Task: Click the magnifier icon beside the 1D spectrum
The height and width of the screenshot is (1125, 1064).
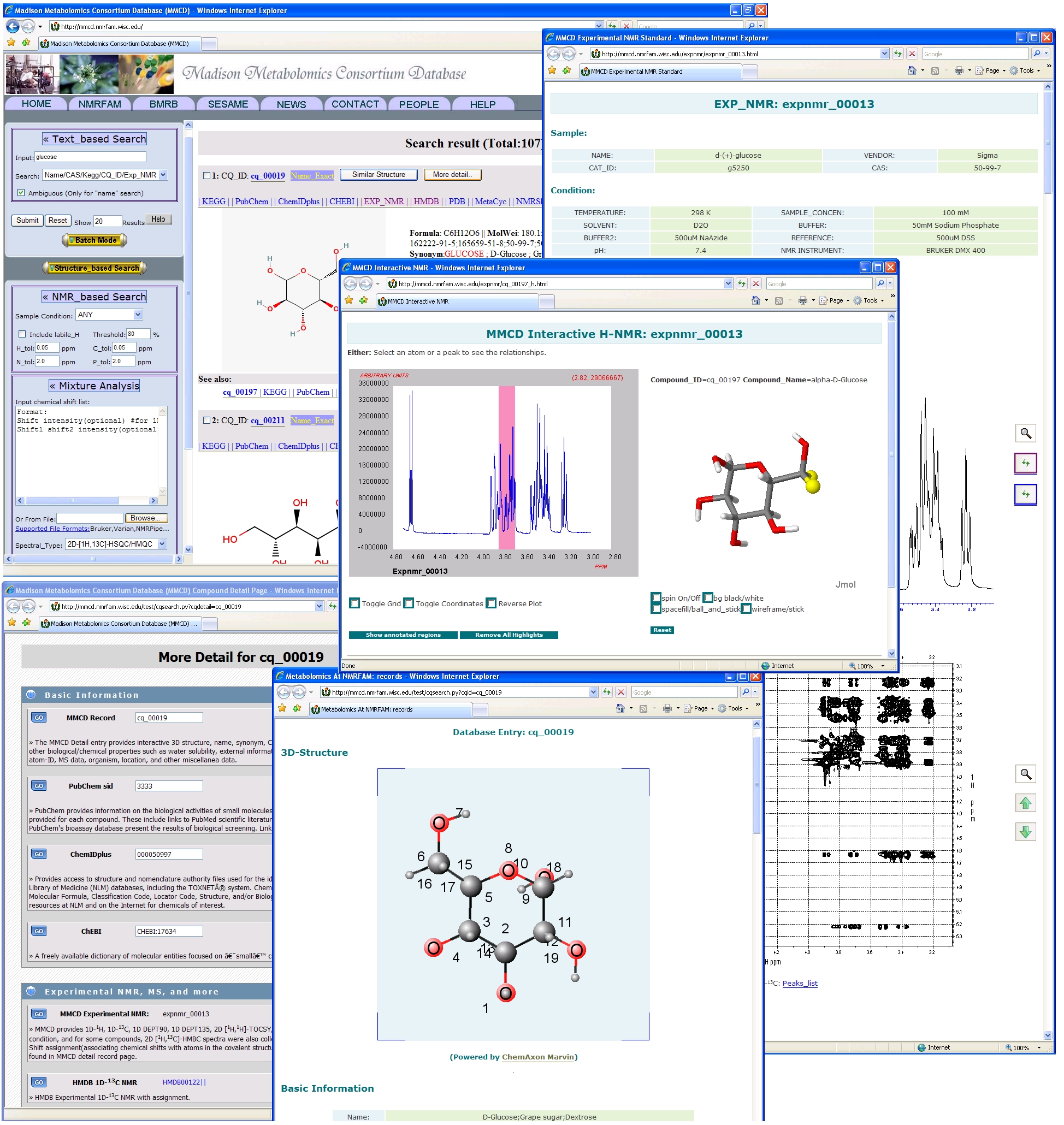Action: tap(1025, 433)
